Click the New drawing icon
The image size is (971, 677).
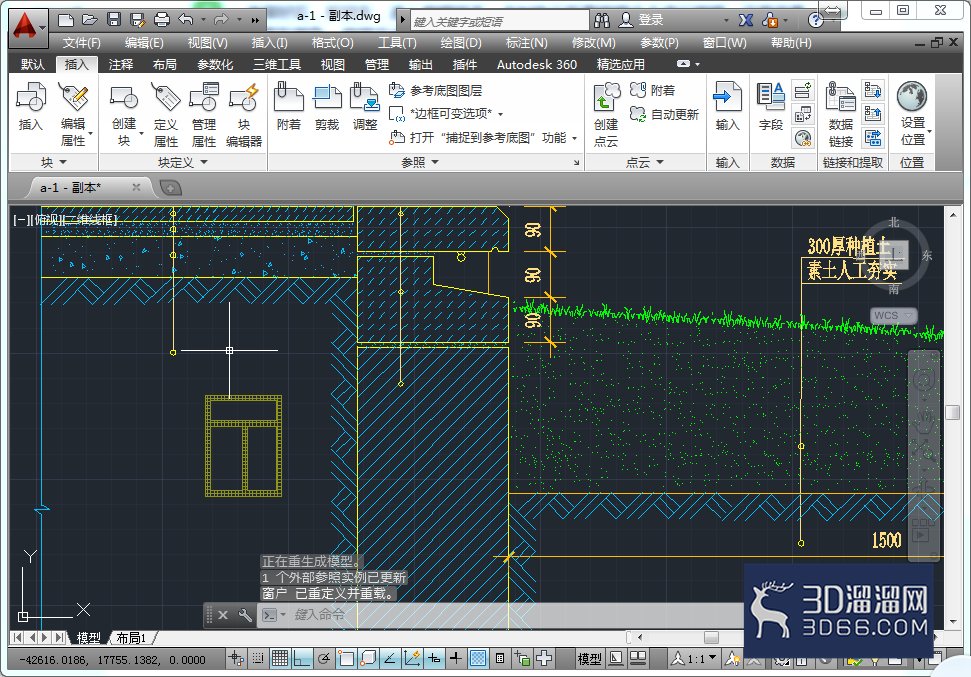[66, 20]
